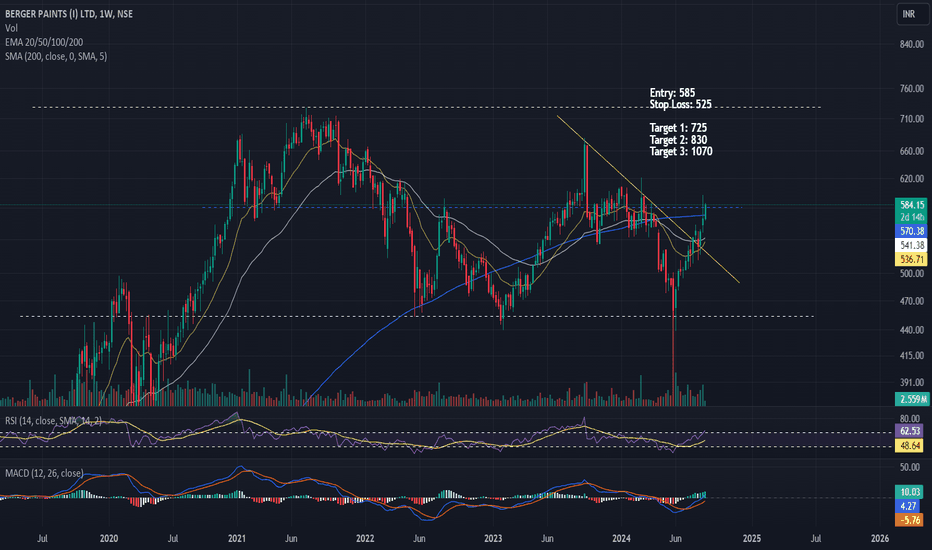Click the 760.00 price axis label
Screen dimensions: 932x550
[912, 89]
